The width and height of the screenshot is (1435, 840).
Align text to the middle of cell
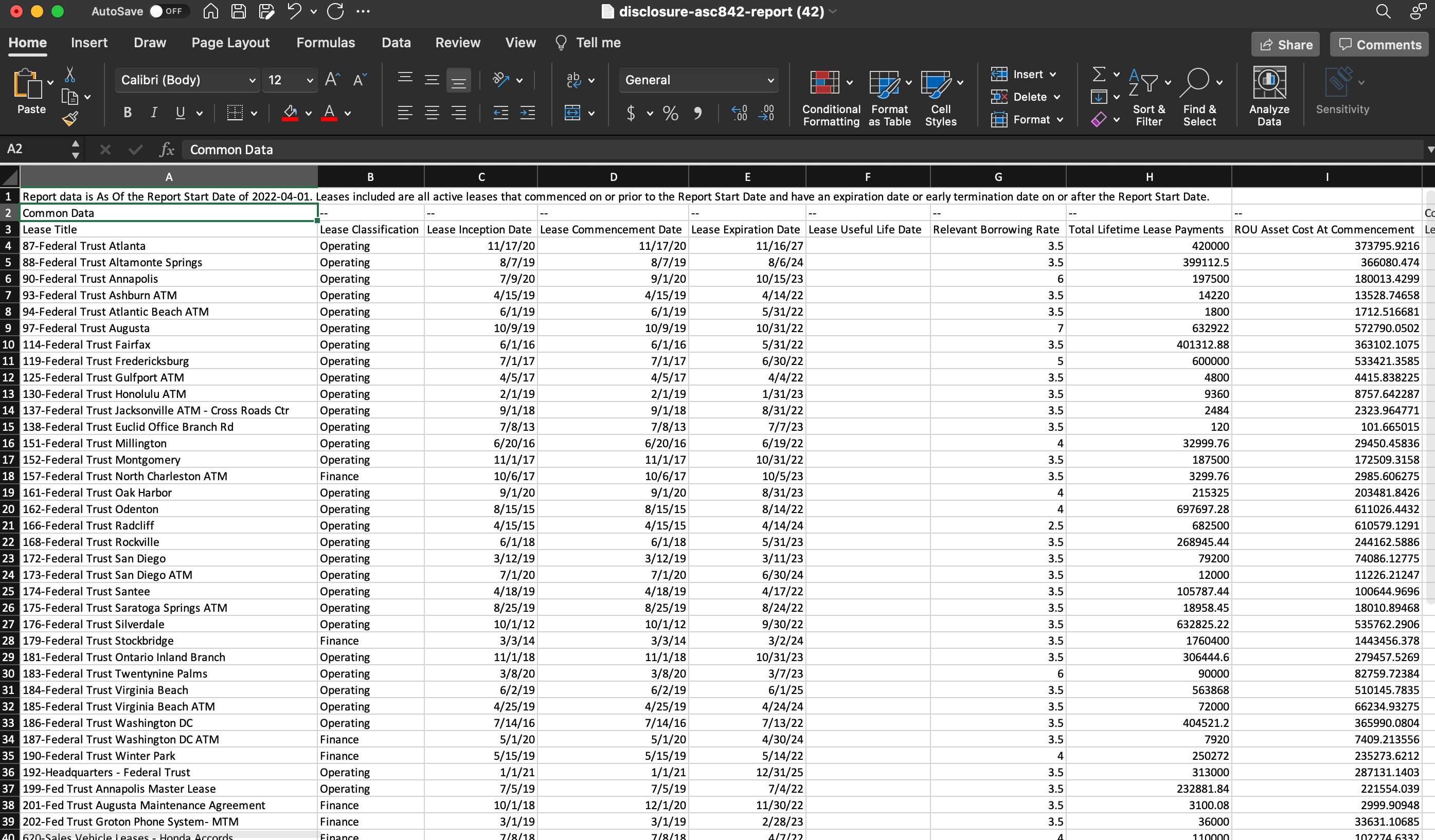432,80
